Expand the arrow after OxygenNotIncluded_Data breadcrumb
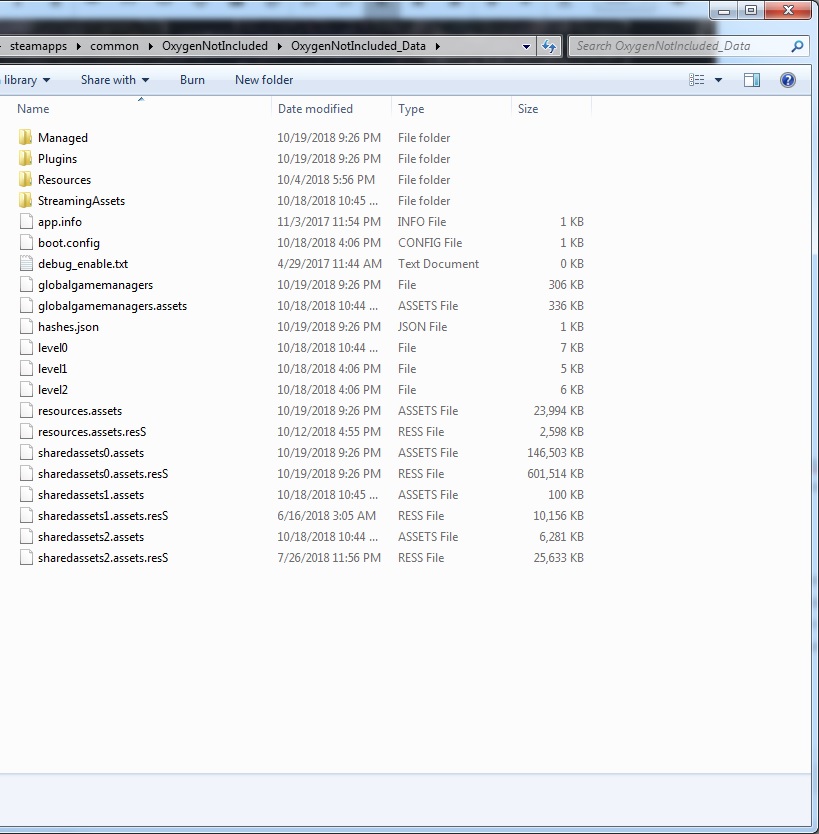 click(438, 46)
